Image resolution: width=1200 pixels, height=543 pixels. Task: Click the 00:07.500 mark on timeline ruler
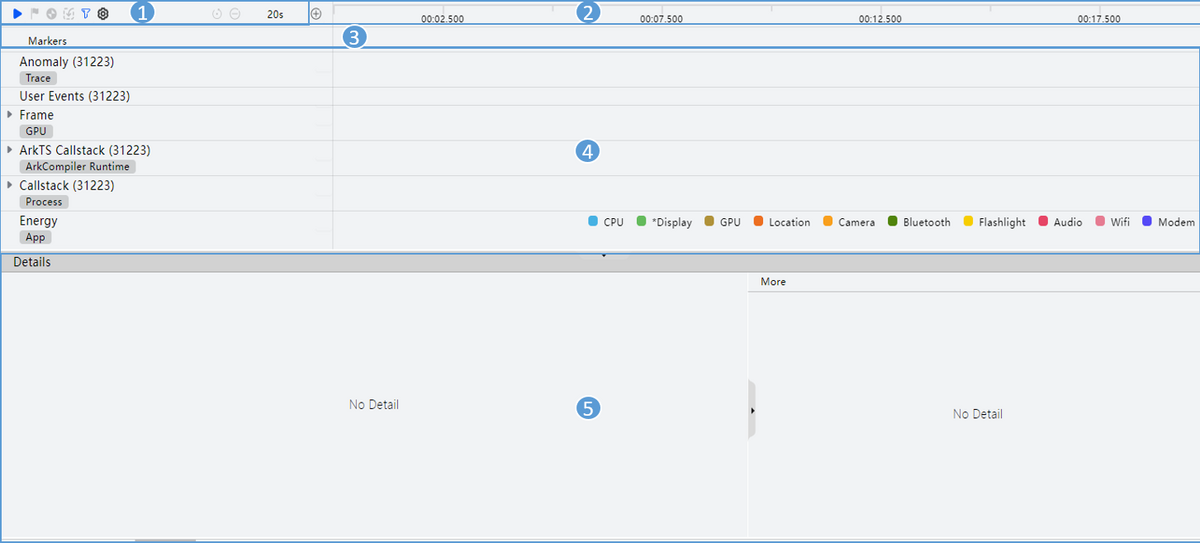[x=661, y=19]
